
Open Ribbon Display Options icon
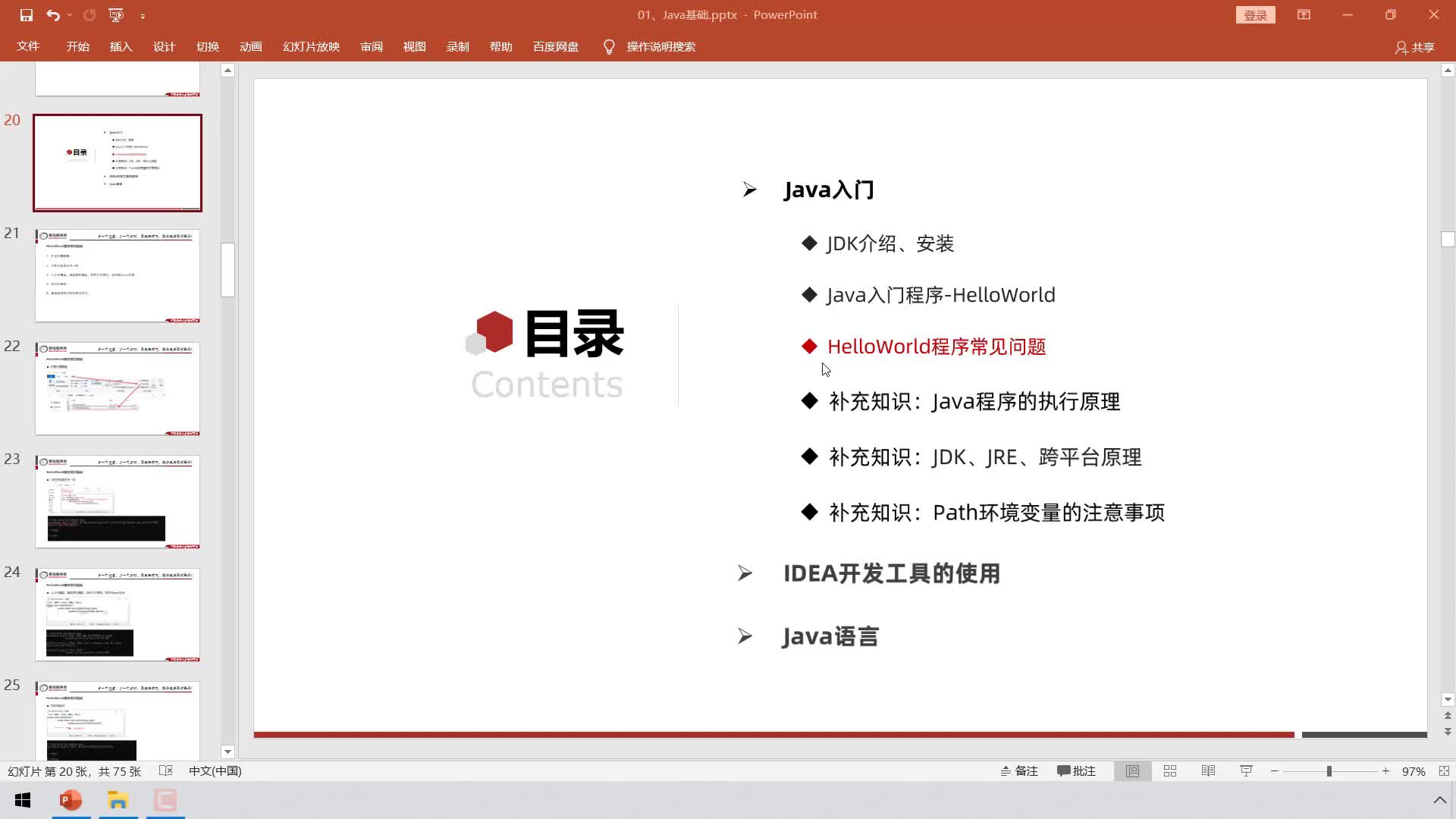(1304, 14)
